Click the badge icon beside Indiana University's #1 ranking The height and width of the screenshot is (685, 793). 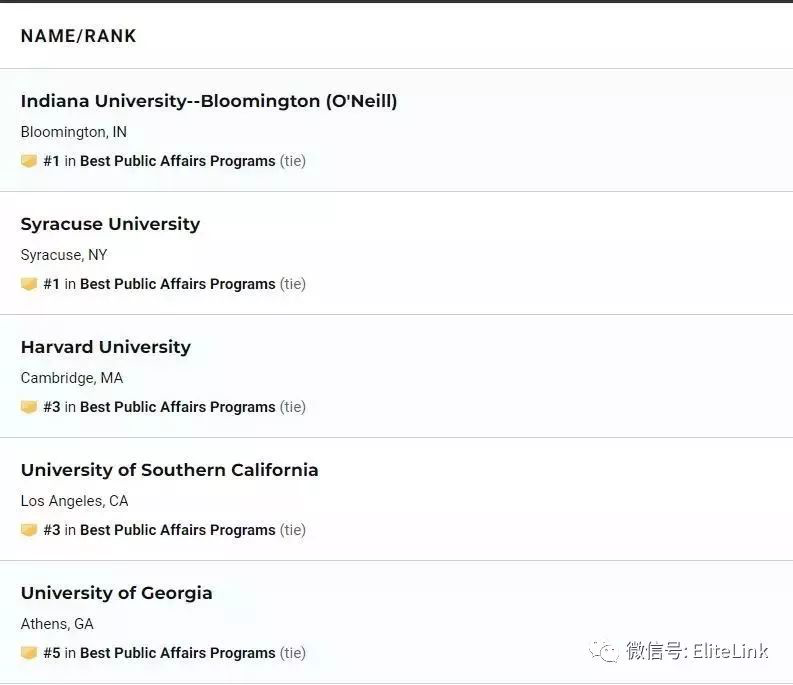click(29, 161)
